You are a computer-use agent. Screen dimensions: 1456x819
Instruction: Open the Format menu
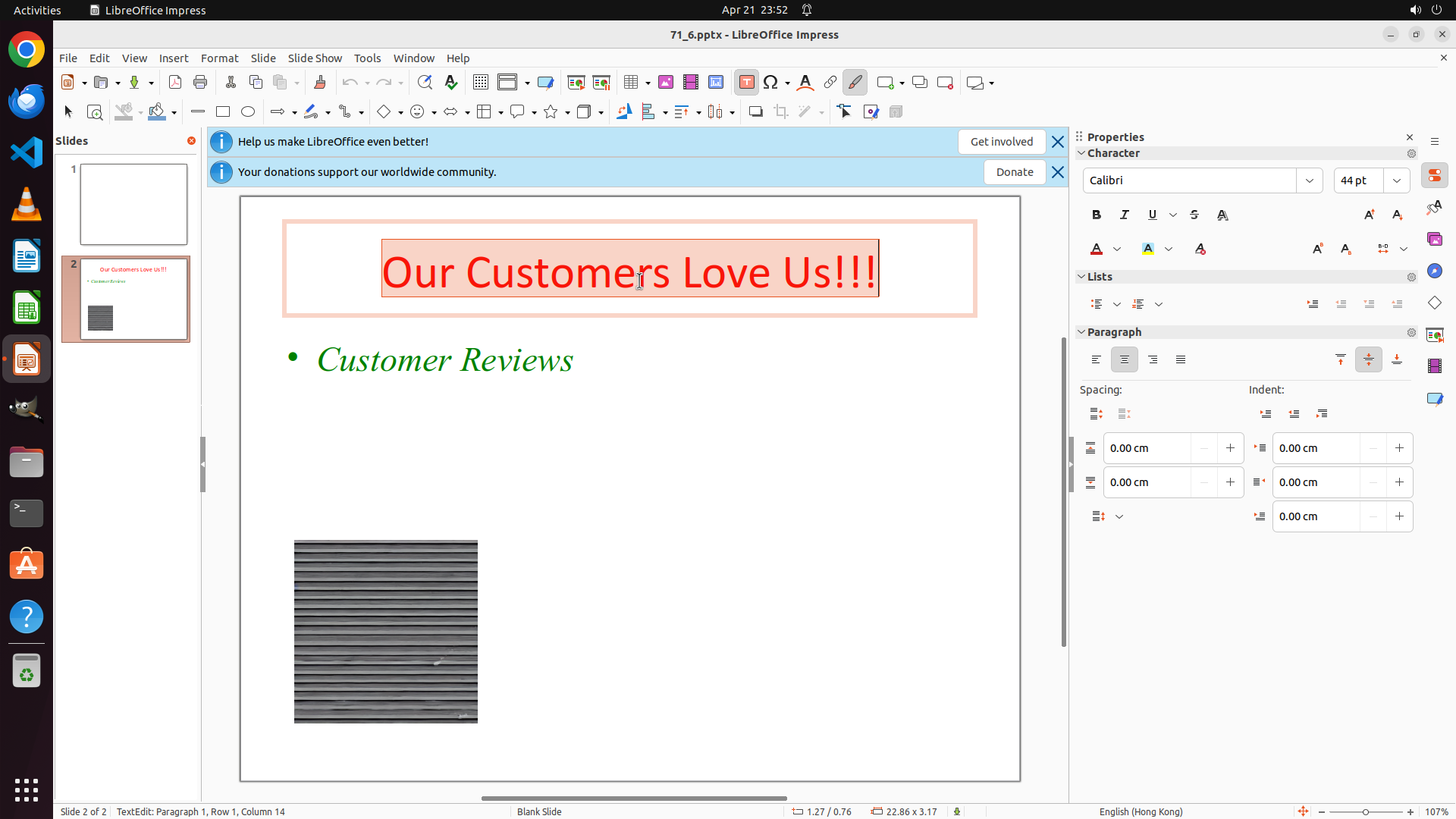(x=219, y=58)
